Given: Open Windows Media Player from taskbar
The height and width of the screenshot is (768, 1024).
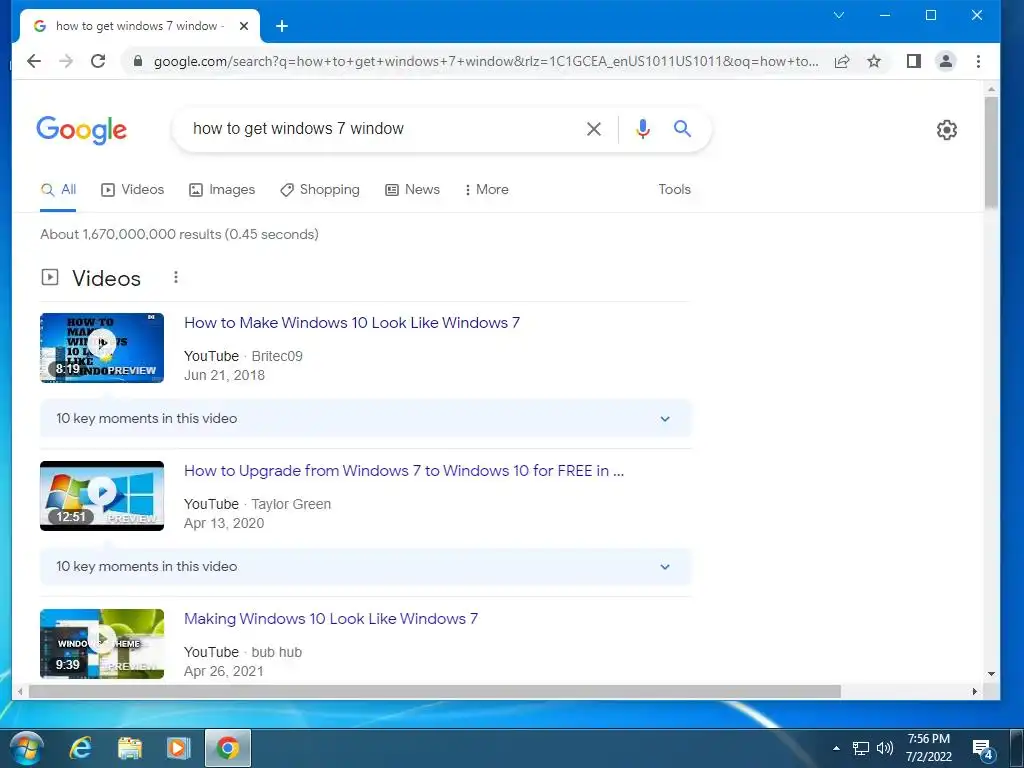Looking at the screenshot, I should tap(178, 748).
